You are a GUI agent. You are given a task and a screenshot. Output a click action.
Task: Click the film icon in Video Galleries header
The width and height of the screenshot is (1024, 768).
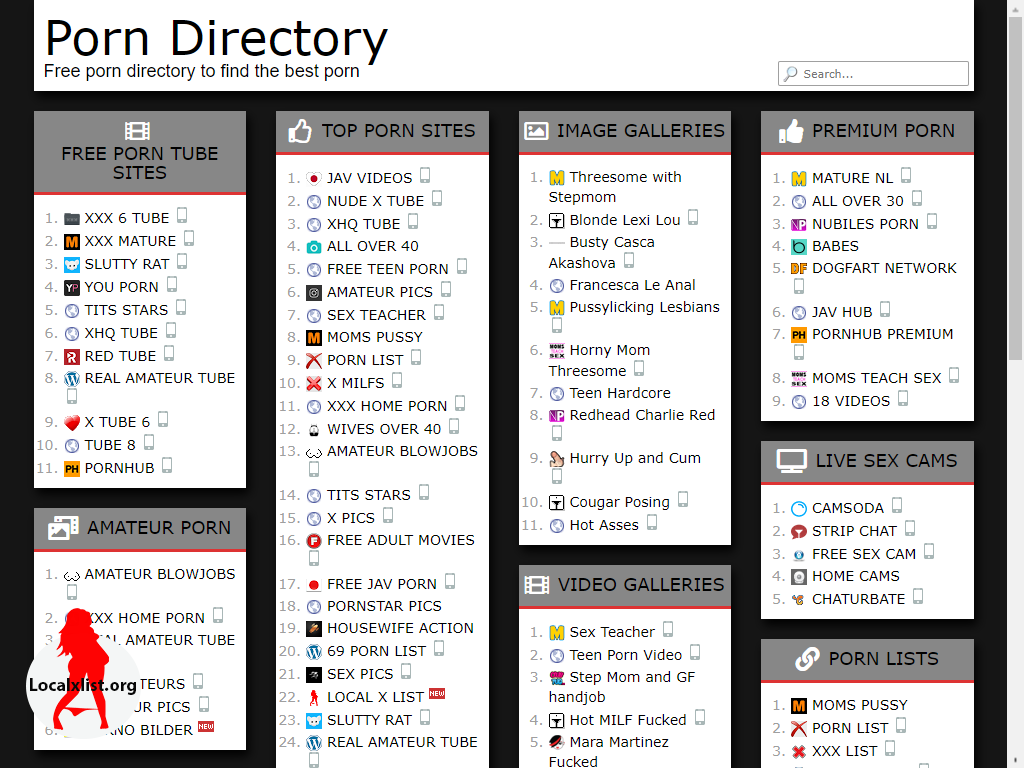pyautogui.click(x=537, y=585)
